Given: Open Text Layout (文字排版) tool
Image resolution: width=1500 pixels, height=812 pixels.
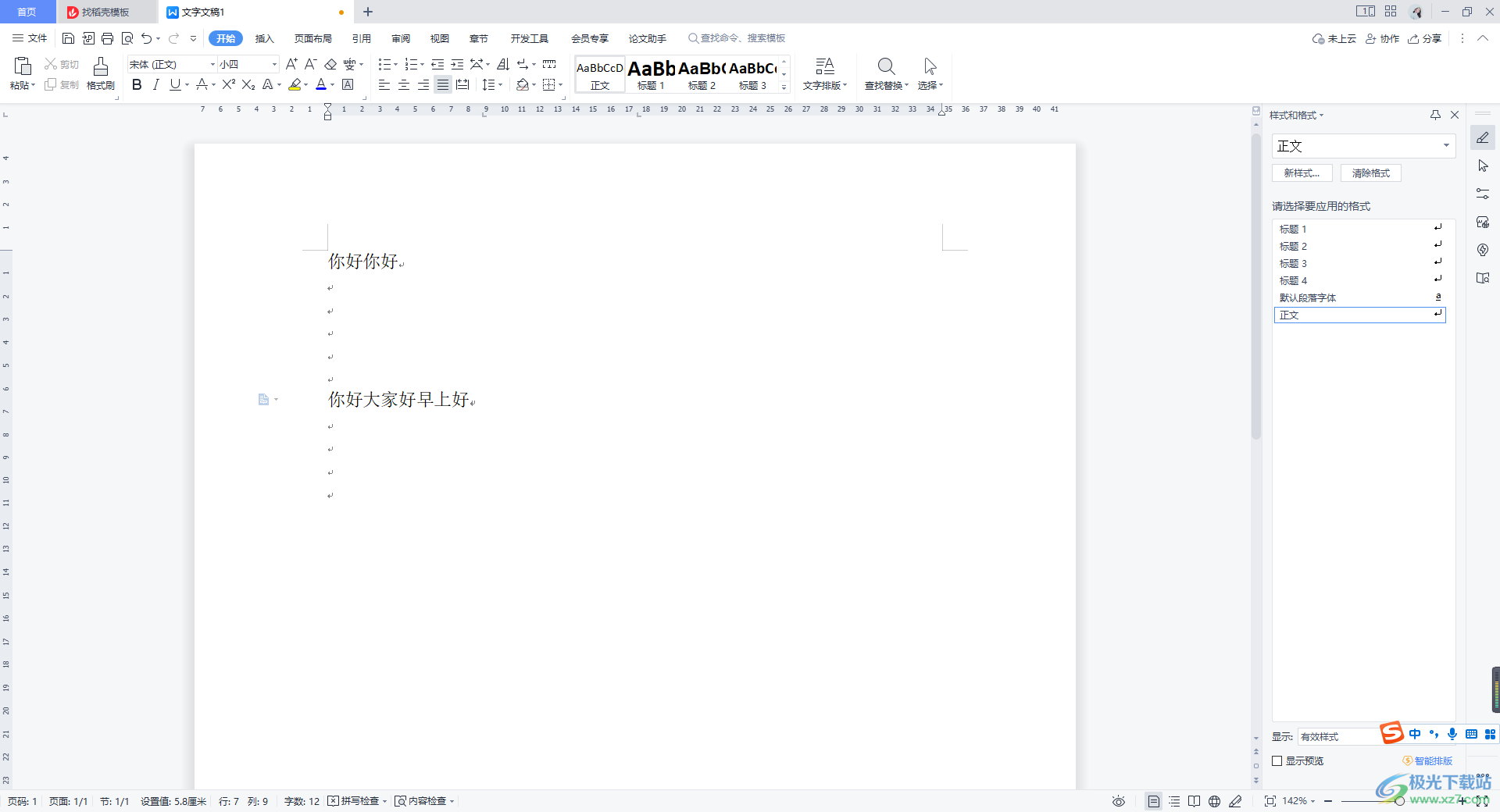Looking at the screenshot, I should pos(824,74).
